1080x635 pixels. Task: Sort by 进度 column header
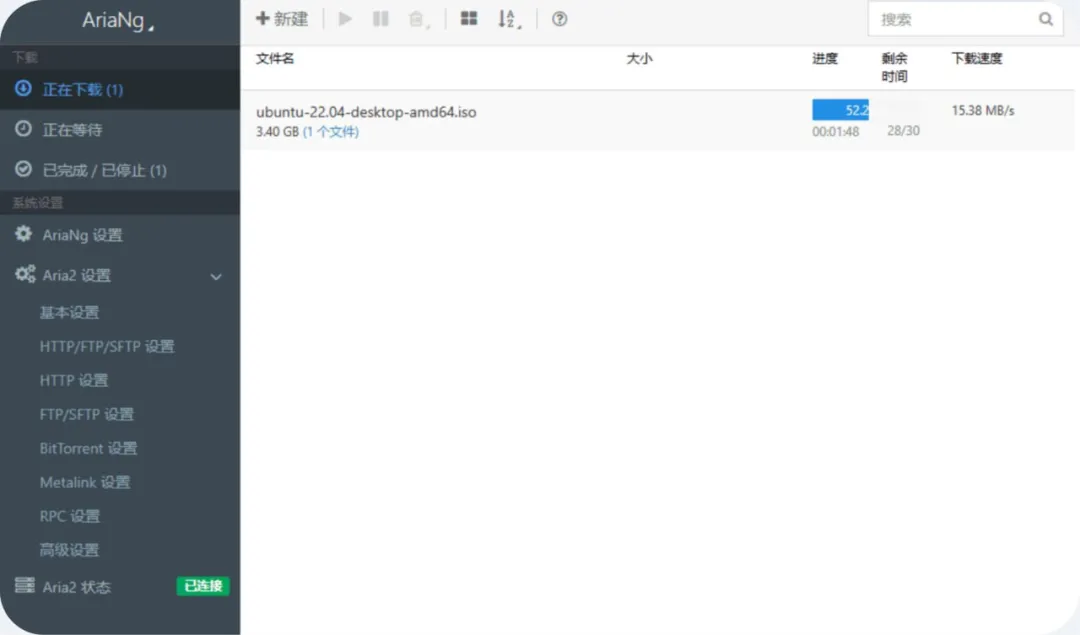coord(824,59)
